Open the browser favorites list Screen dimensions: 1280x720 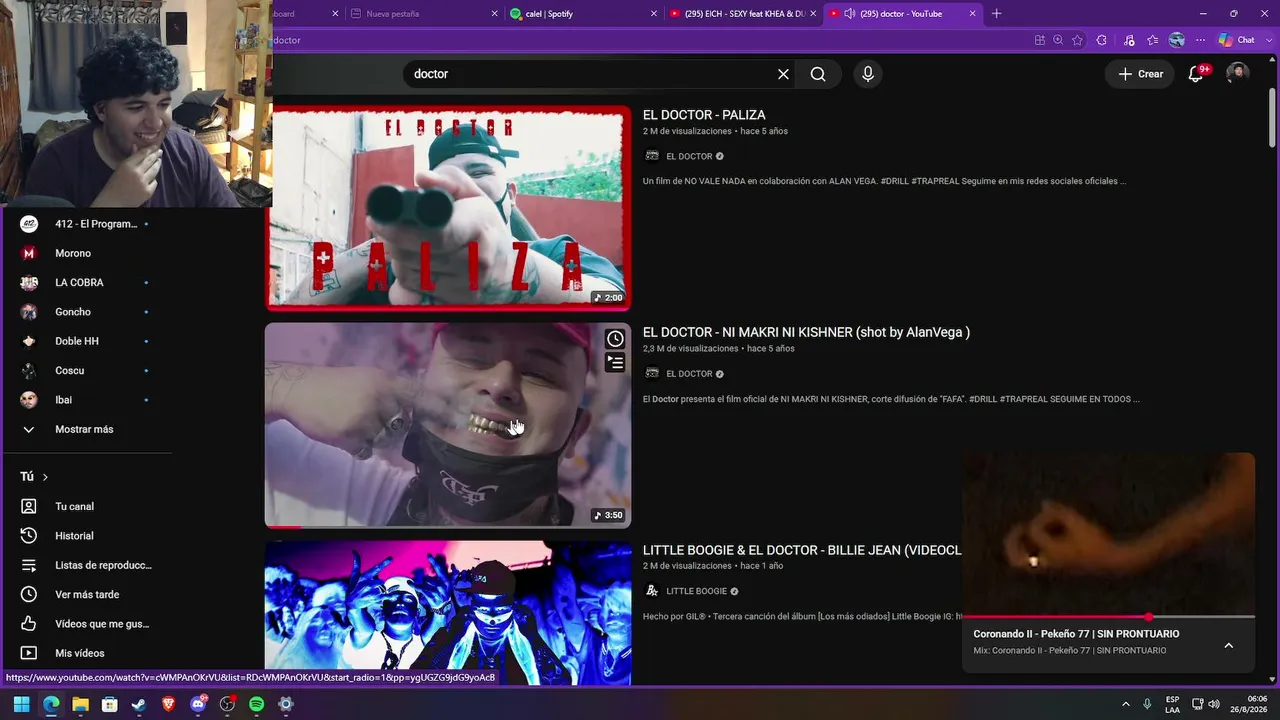coord(1153,40)
